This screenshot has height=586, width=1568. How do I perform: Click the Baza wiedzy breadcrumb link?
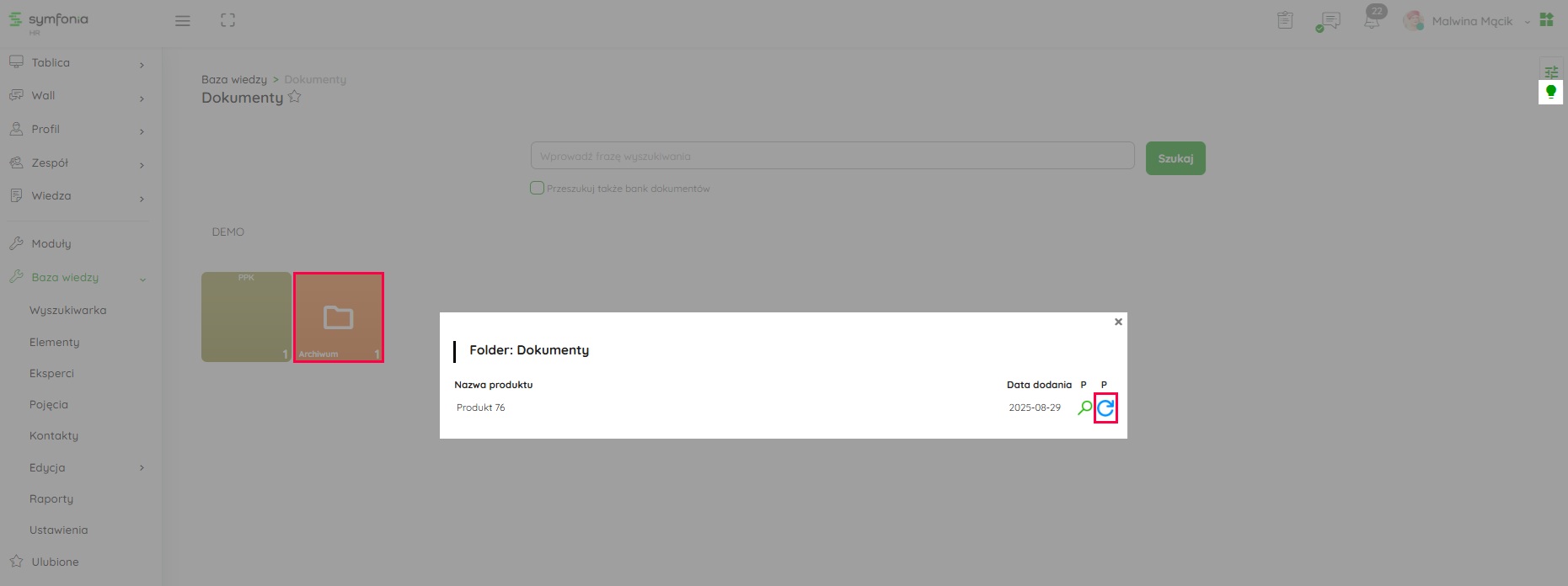point(233,79)
